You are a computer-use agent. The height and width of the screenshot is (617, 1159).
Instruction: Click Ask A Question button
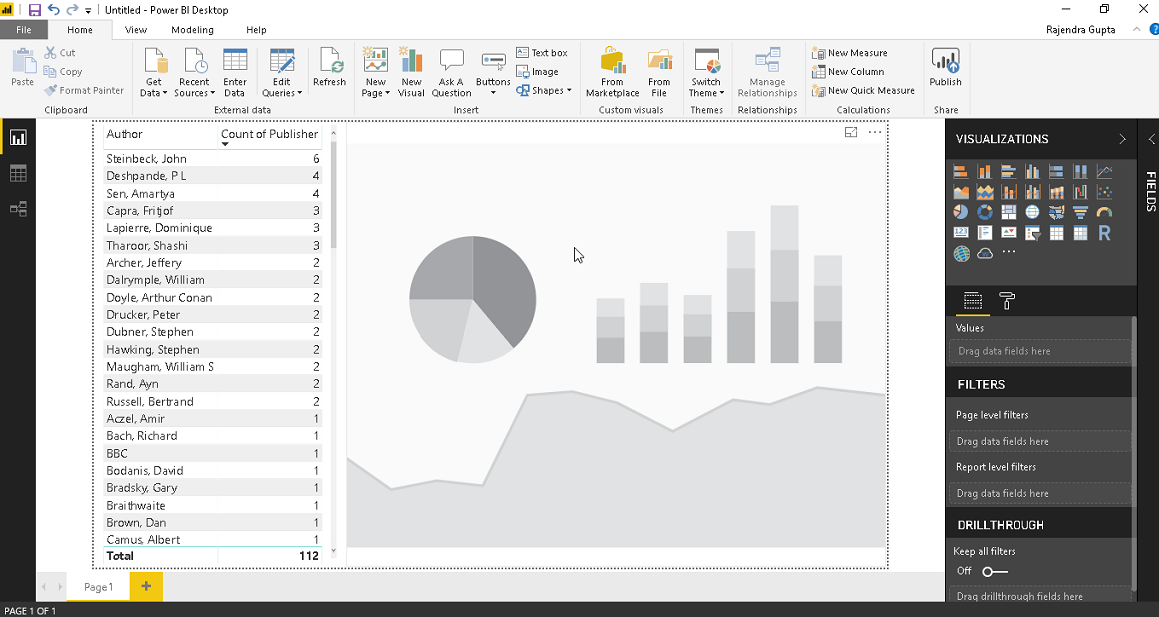tap(451, 72)
